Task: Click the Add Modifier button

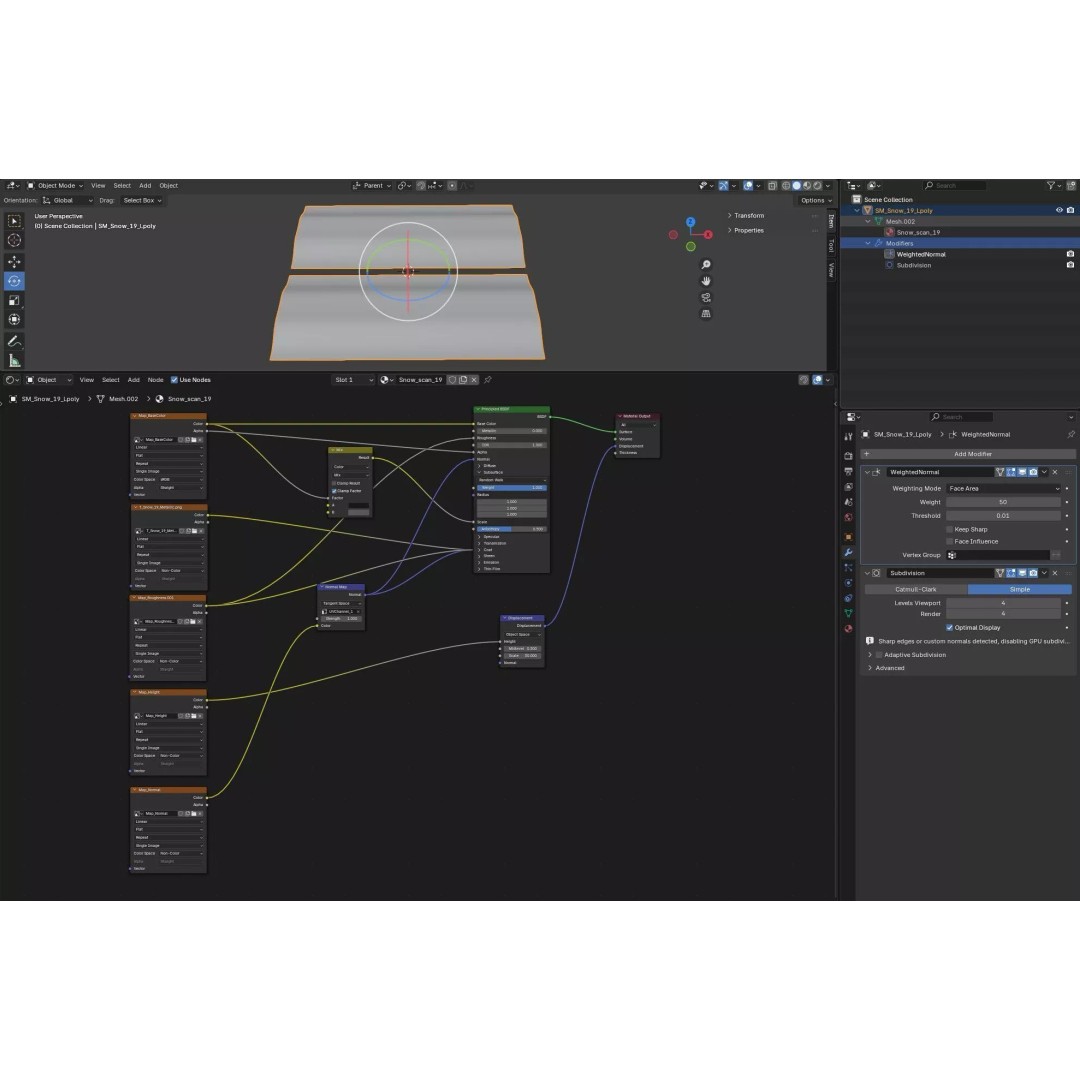Action: 968,454
